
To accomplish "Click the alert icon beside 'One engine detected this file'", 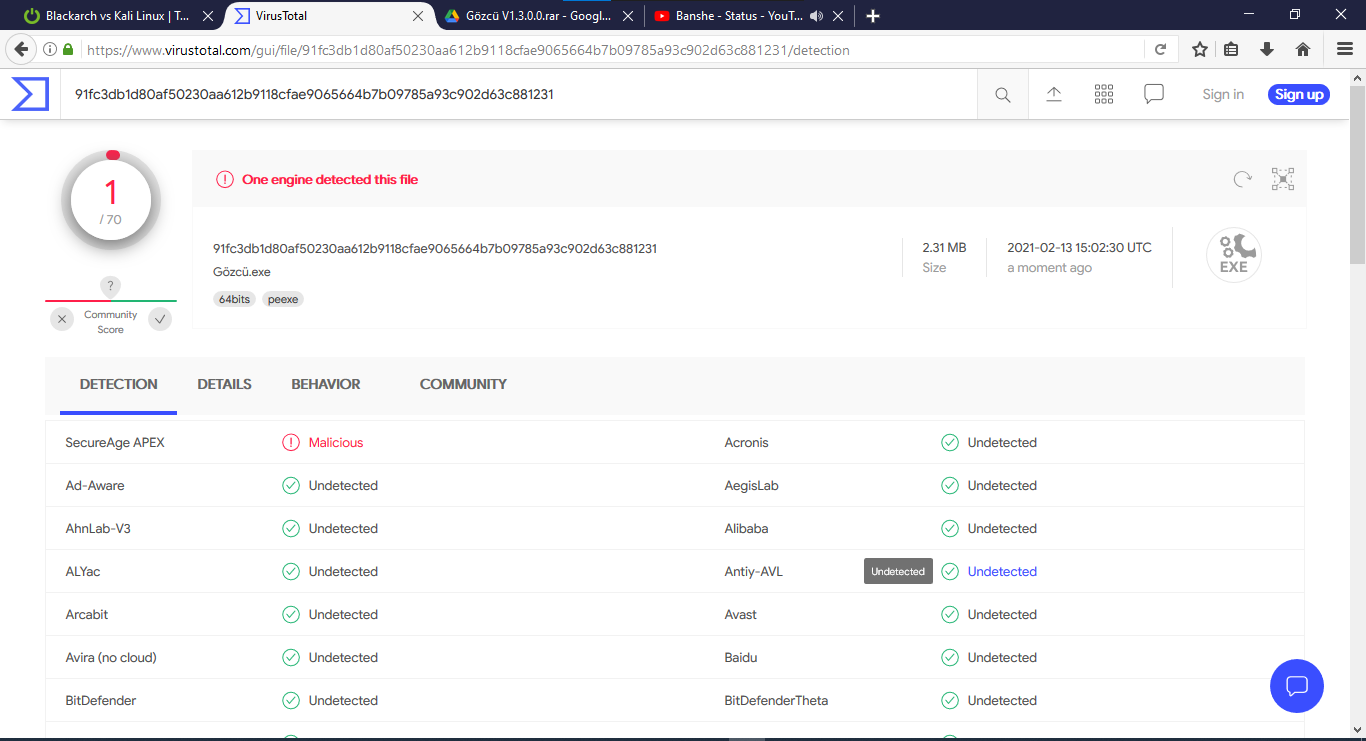I will coord(225,180).
